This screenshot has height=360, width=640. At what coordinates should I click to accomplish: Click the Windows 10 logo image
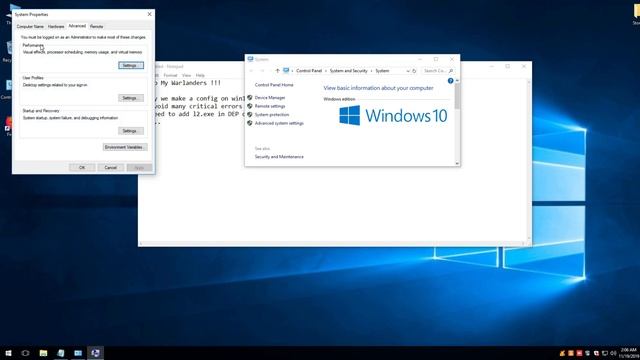pyautogui.click(x=393, y=116)
